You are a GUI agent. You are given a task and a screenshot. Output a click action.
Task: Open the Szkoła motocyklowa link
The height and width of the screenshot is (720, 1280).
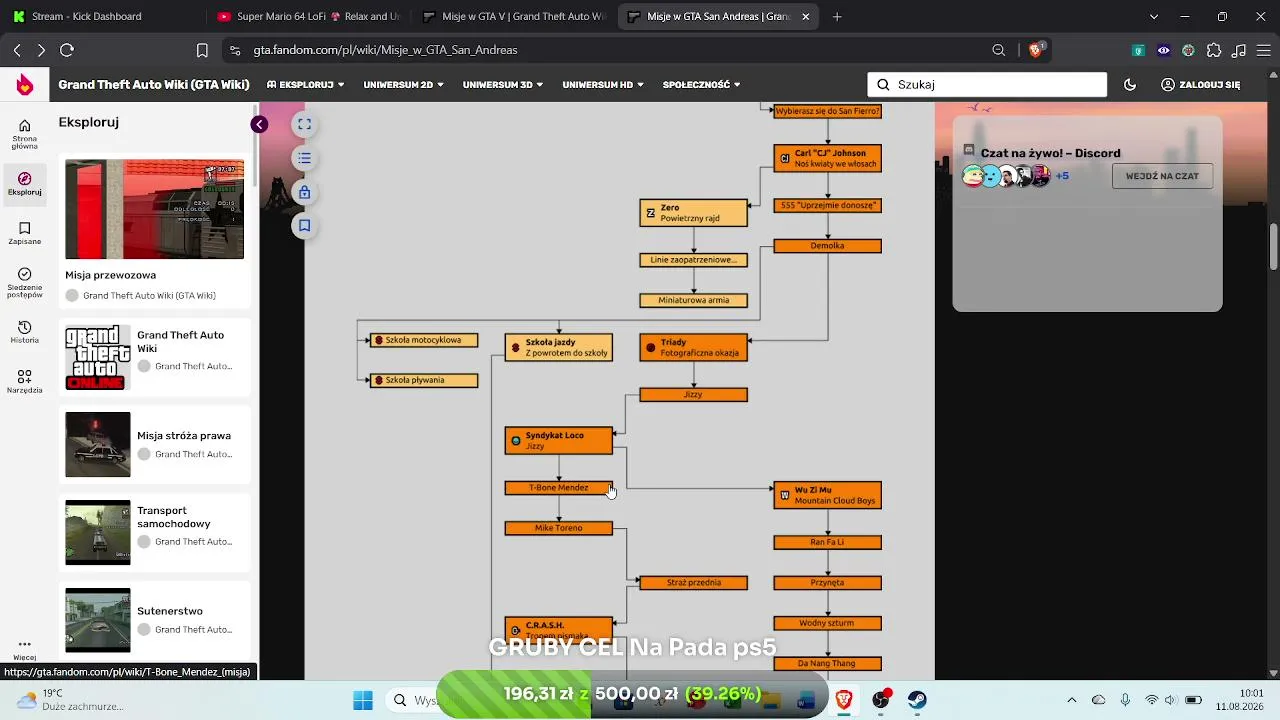click(x=424, y=340)
